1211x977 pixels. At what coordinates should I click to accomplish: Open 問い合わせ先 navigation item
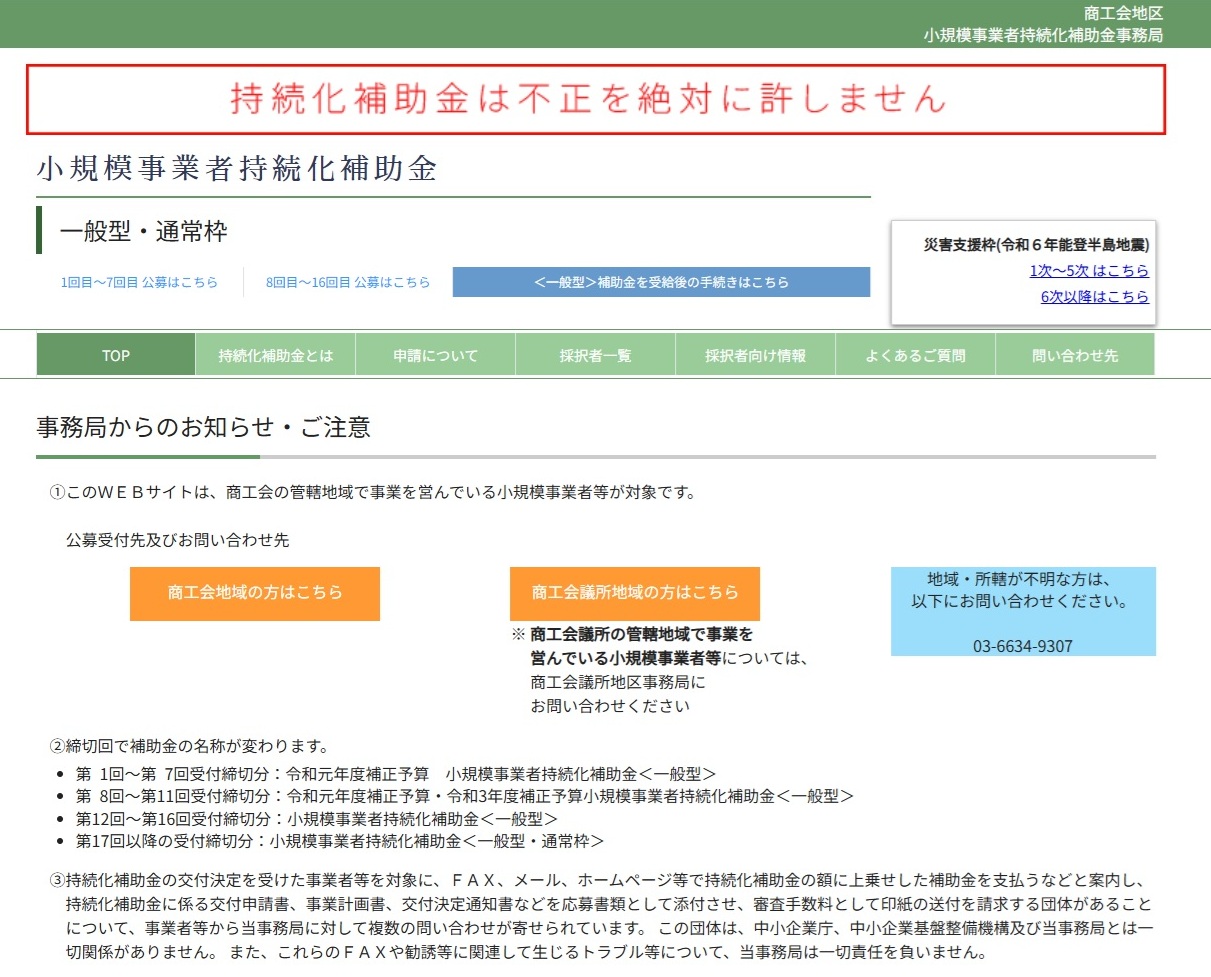coord(1075,355)
